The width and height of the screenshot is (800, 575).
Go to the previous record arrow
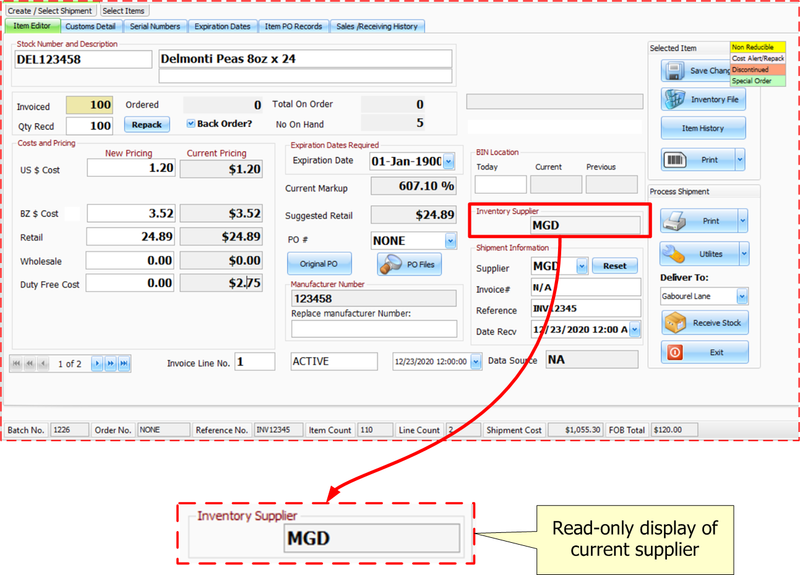(43, 363)
